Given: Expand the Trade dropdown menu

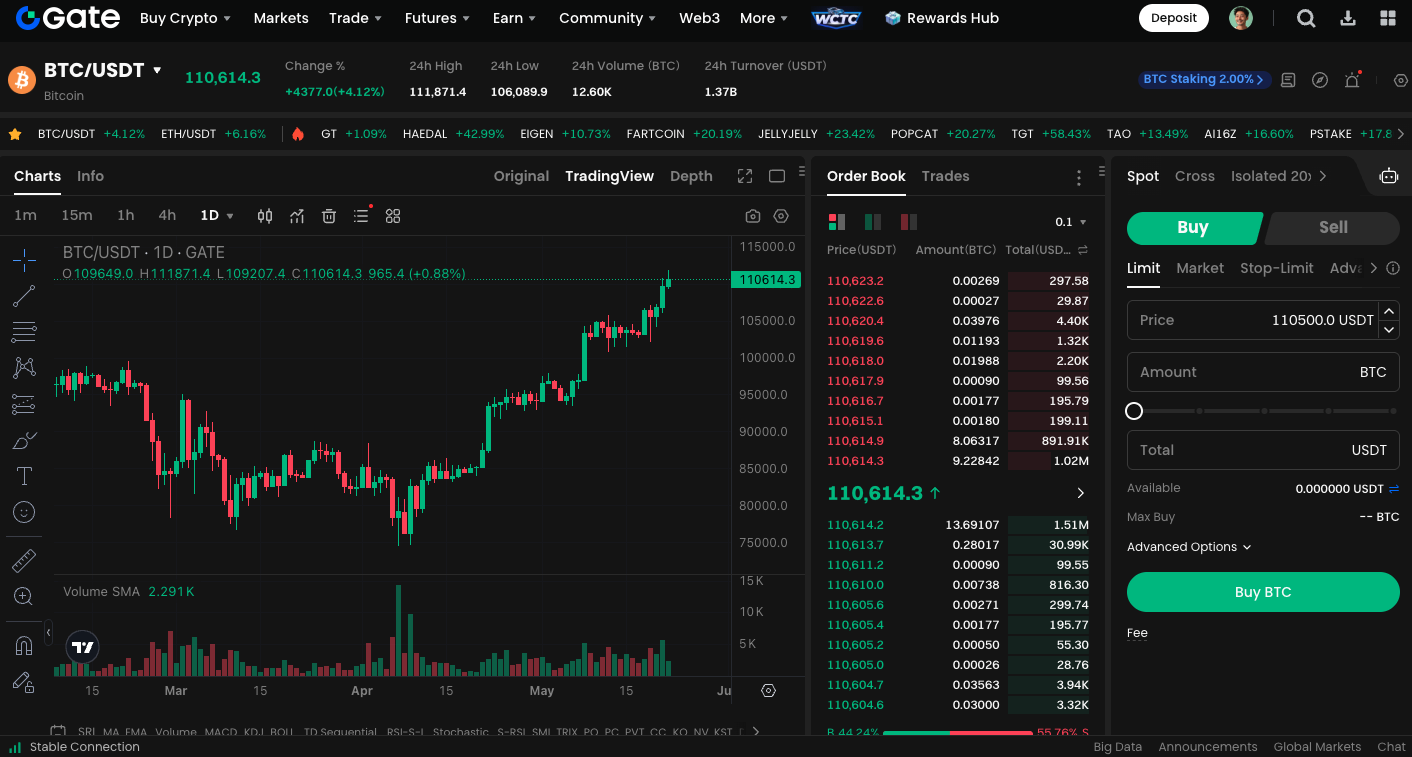Looking at the screenshot, I should tap(355, 18).
